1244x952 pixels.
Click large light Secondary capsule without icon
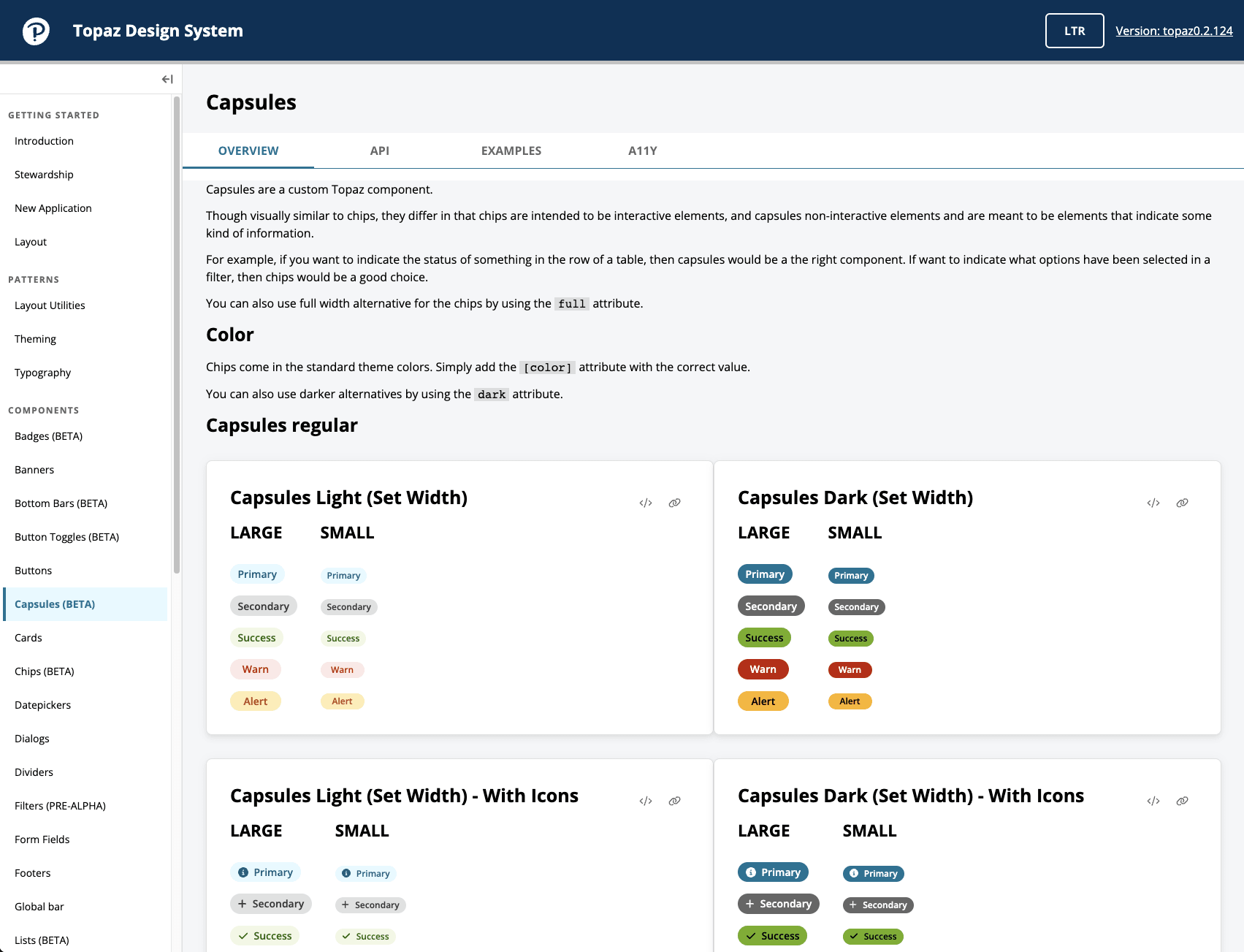pos(263,606)
